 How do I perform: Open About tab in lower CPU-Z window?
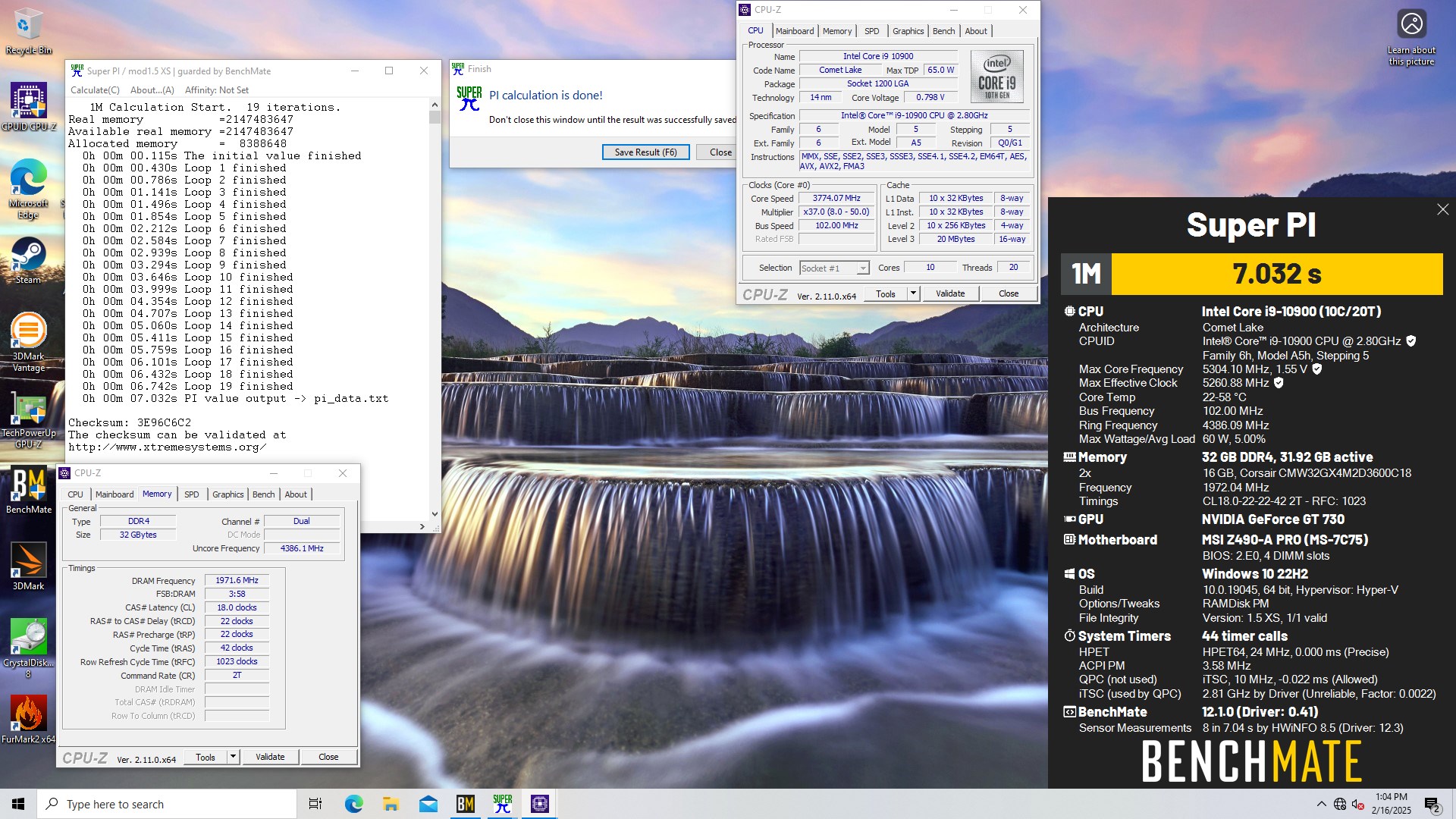(x=296, y=494)
